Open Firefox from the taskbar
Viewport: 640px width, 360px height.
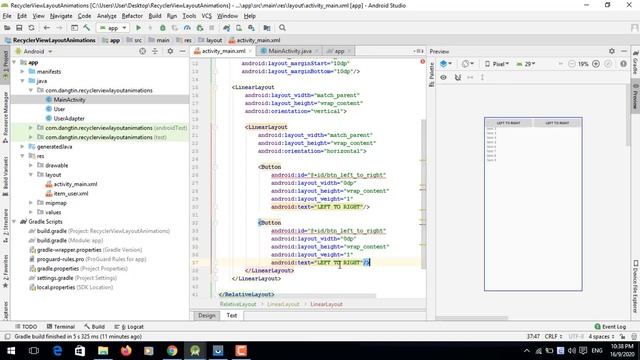(x=126, y=351)
